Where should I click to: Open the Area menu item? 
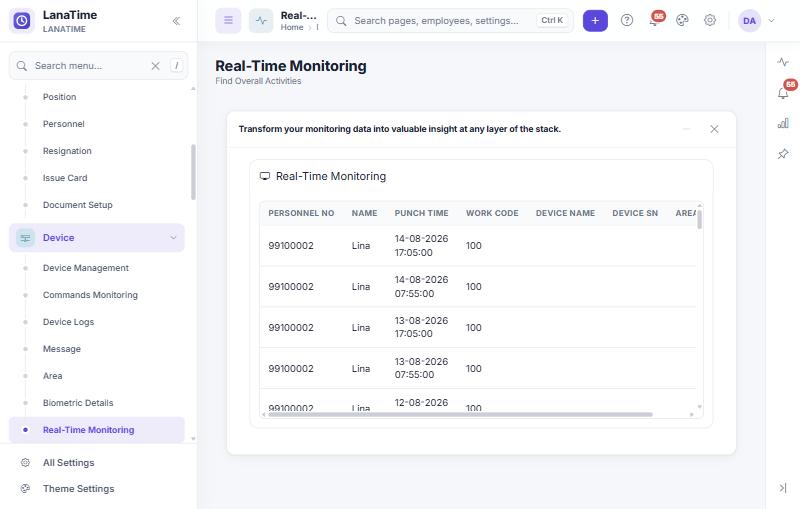[53, 376]
